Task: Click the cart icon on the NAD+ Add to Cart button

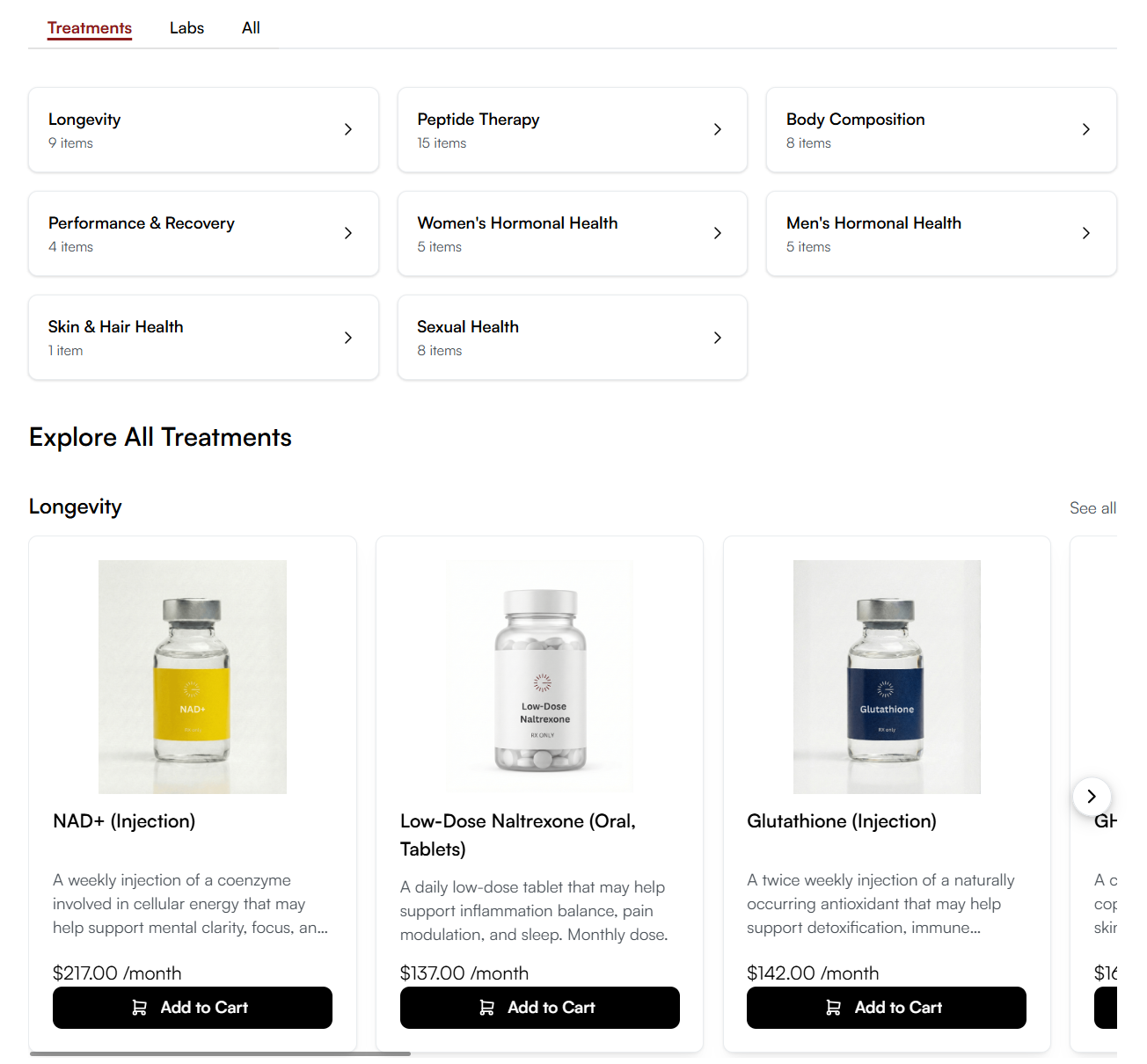Action: click(x=139, y=1008)
